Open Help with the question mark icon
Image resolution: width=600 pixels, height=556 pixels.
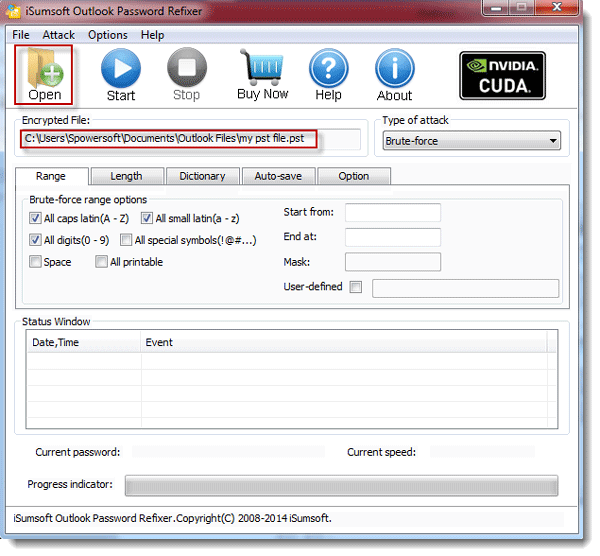(x=328, y=75)
